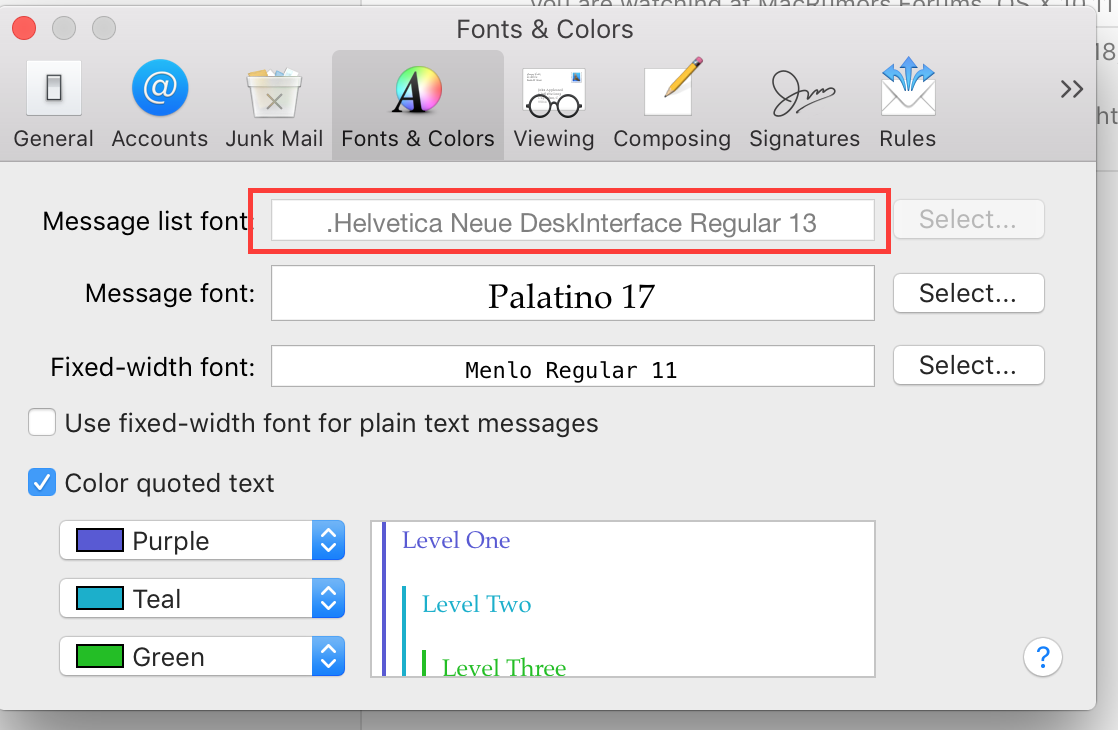This screenshot has width=1118, height=730.
Task: Close the Fonts & Colors window
Action: click(x=24, y=29)
